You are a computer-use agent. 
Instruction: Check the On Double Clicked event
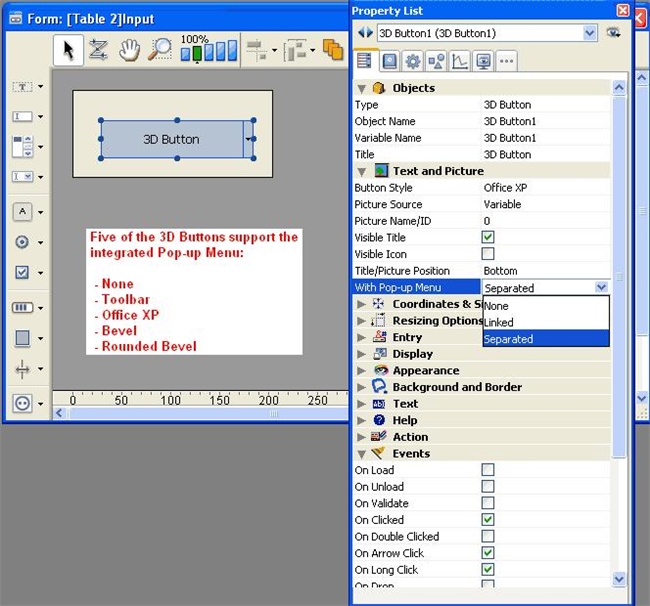coord(488,537)
